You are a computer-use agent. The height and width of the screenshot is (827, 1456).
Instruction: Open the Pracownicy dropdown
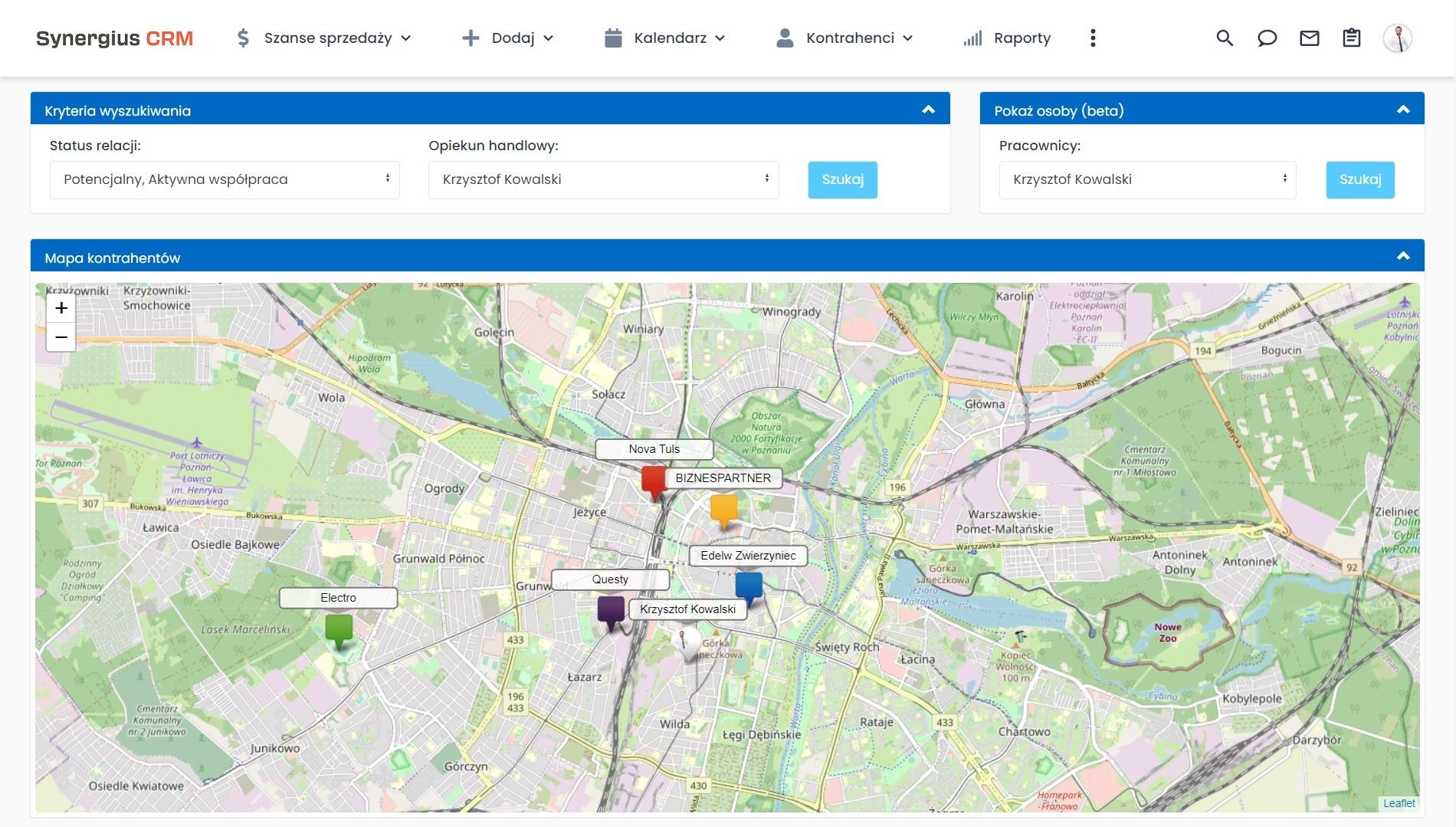[1147, 179]
